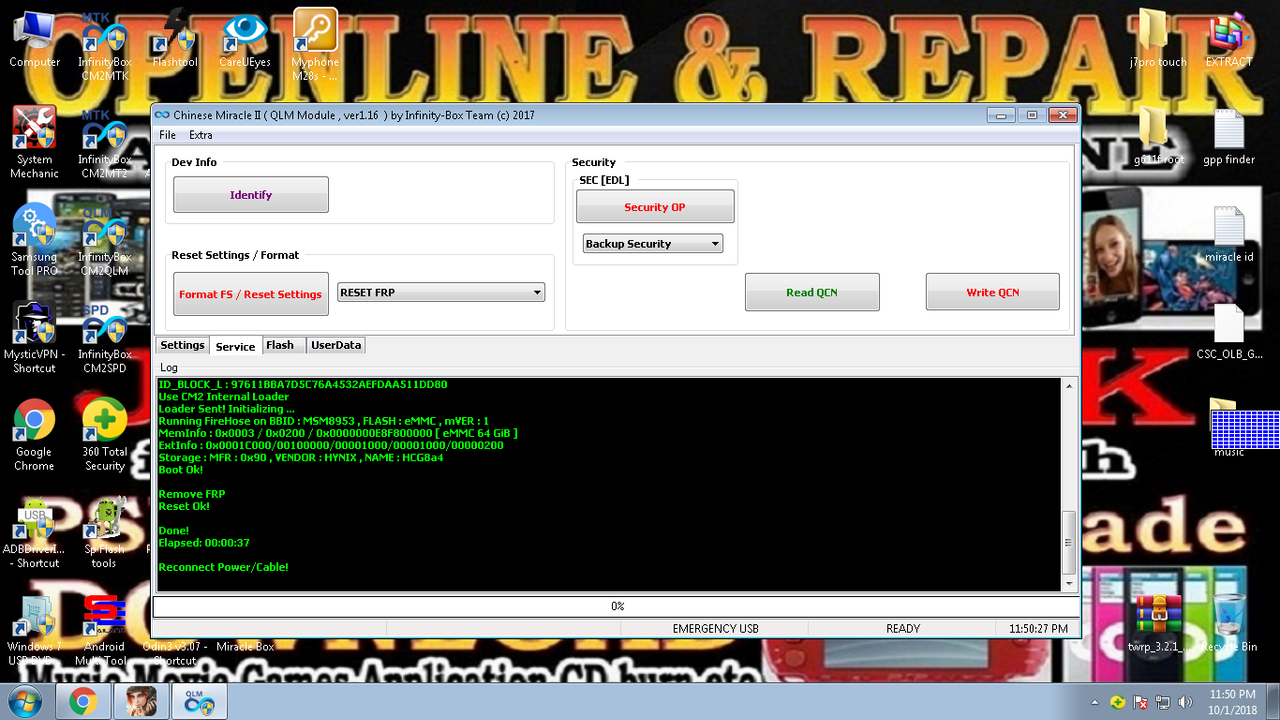Select InfinityBox CM2MTK desktop icon

click(104, 47)
